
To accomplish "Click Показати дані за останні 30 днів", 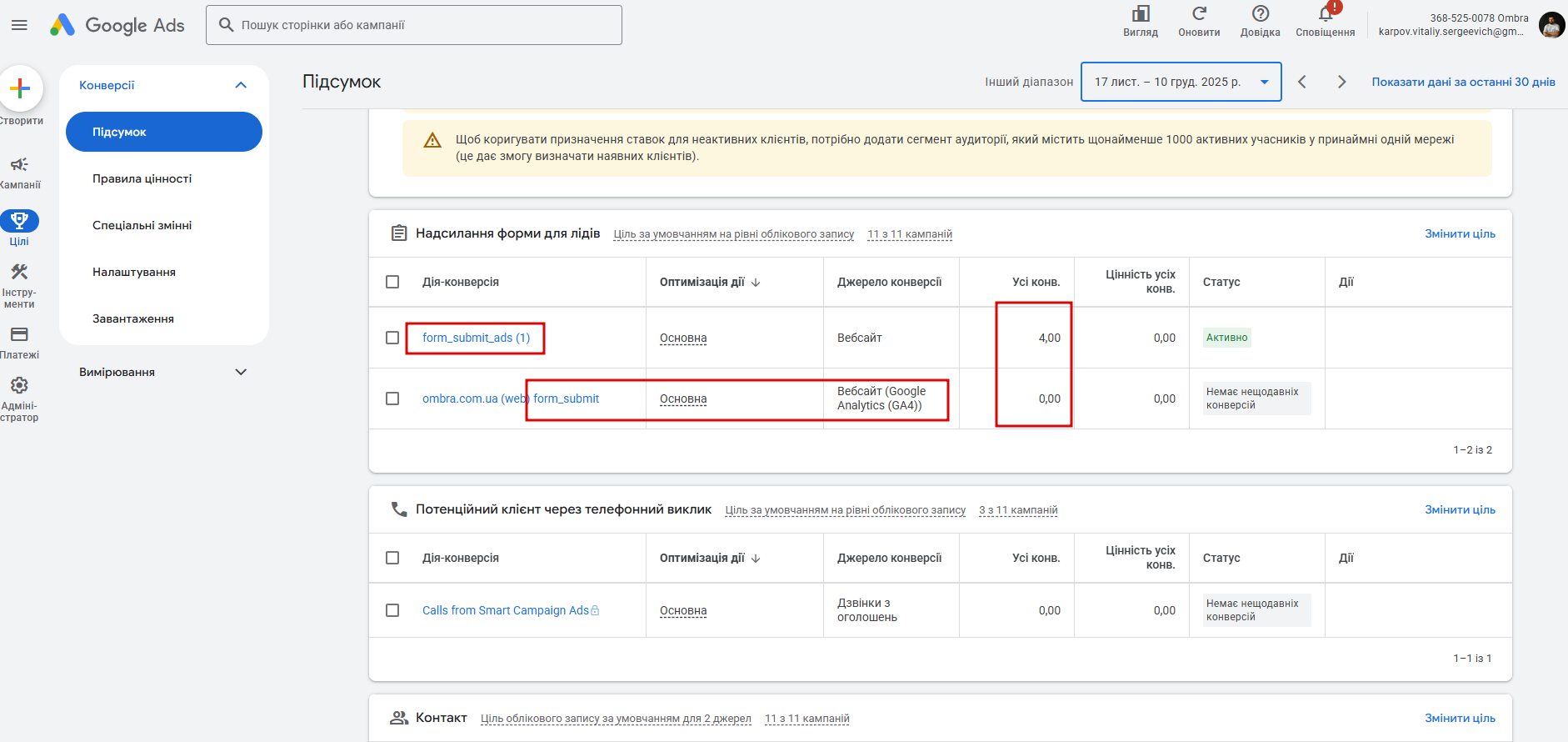I will pos(1463,82).
